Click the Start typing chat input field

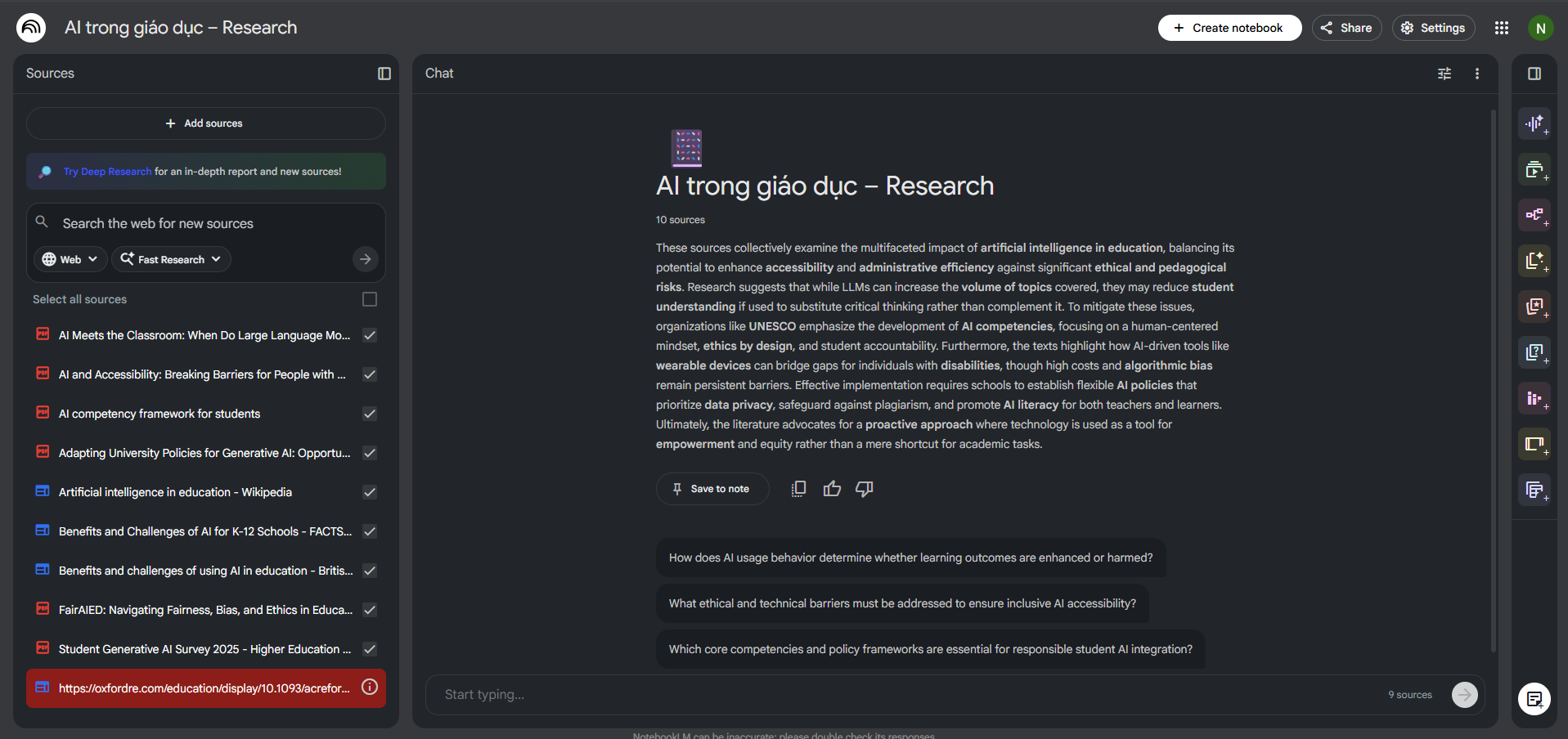900,694
